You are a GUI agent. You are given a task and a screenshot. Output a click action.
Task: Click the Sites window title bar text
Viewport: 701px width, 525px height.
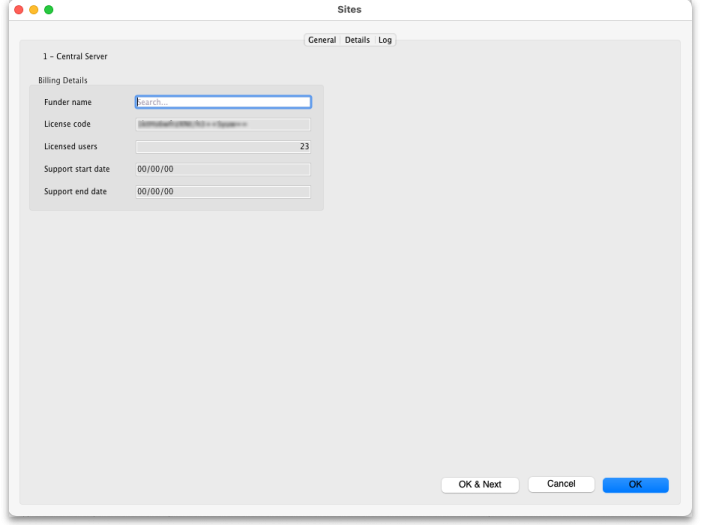(350, 9)
